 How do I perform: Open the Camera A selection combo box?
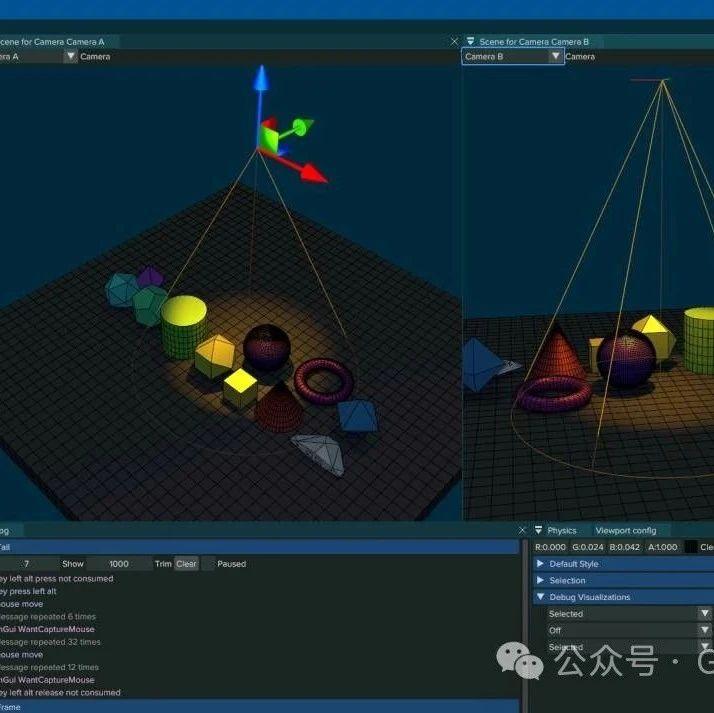coord(38,56)
